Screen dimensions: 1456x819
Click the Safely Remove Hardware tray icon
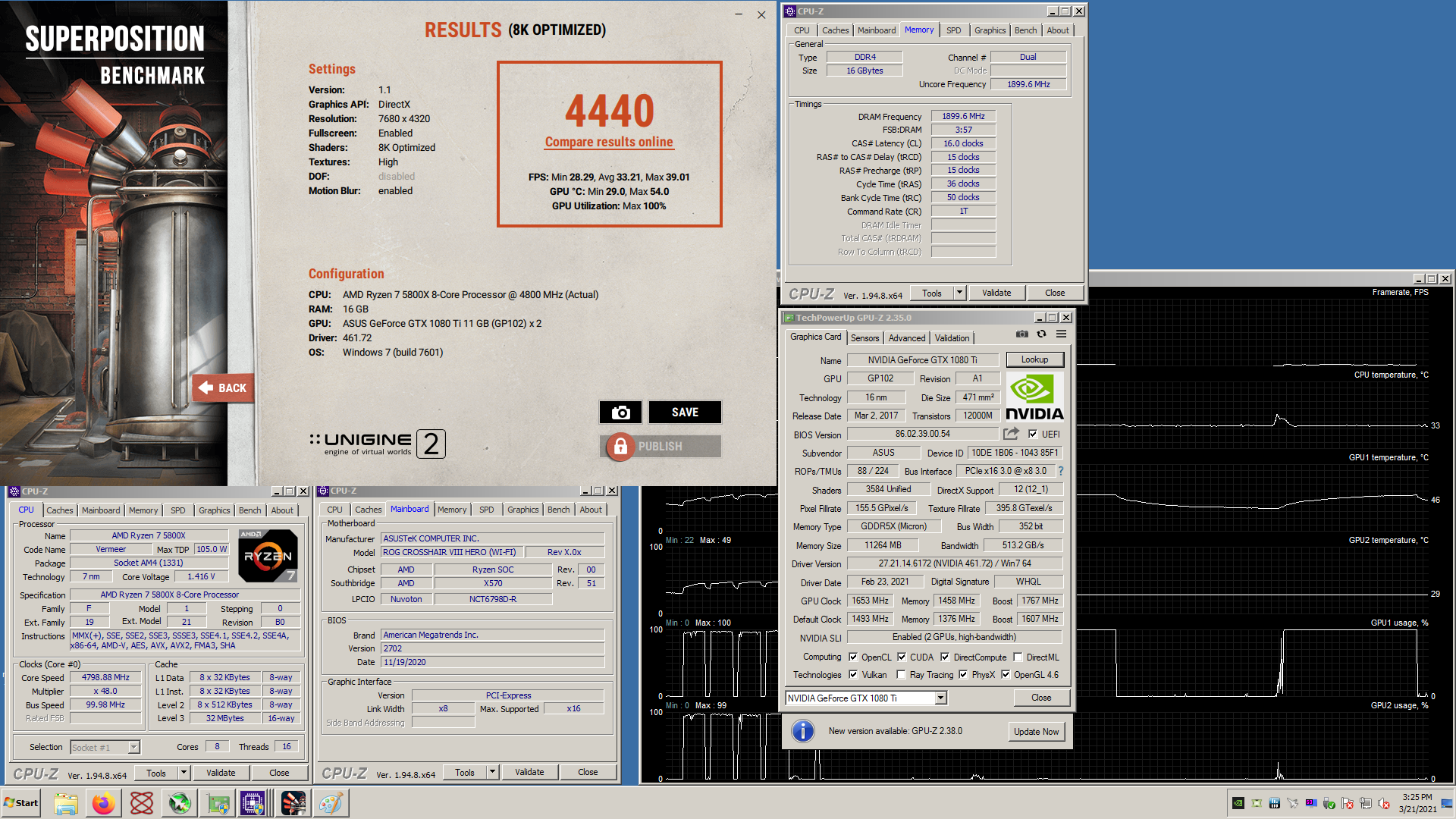click(x=1329, y=803)
